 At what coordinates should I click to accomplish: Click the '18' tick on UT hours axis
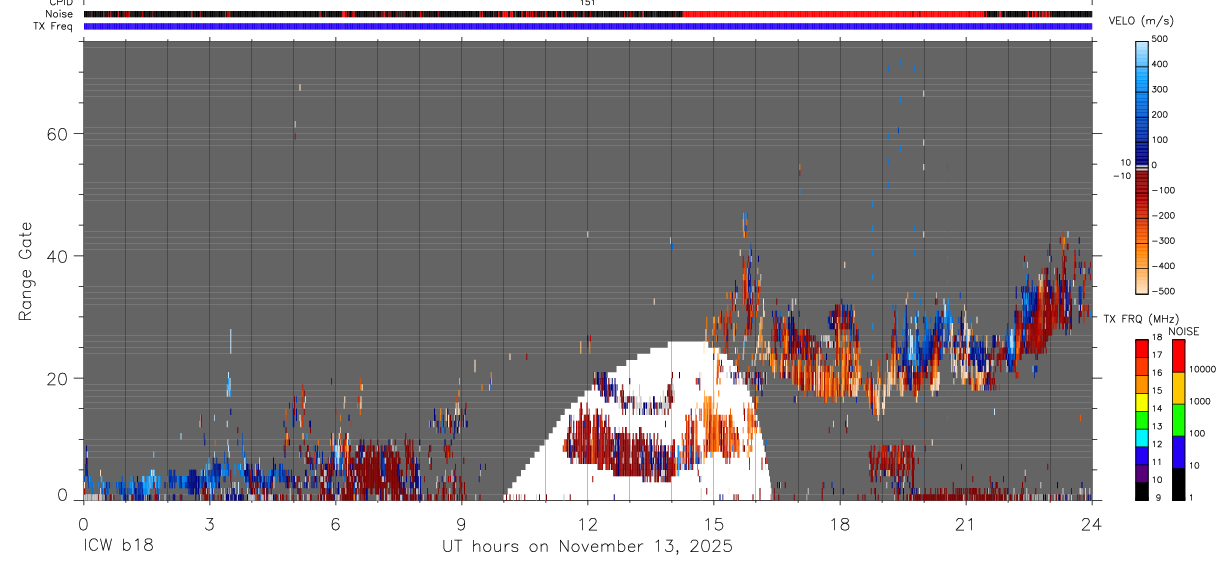(x=840, y=523)
